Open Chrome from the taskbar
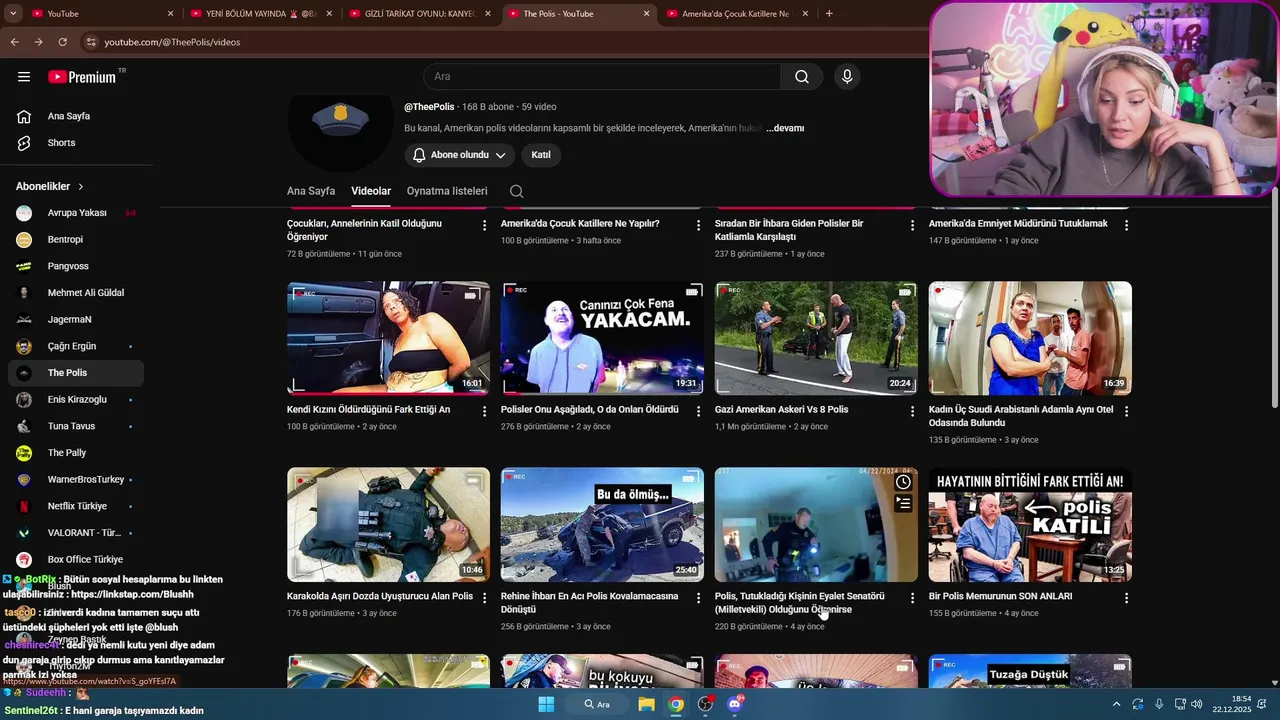Image resolution: width=1280 pixels, height=720 pixels. 676,704
